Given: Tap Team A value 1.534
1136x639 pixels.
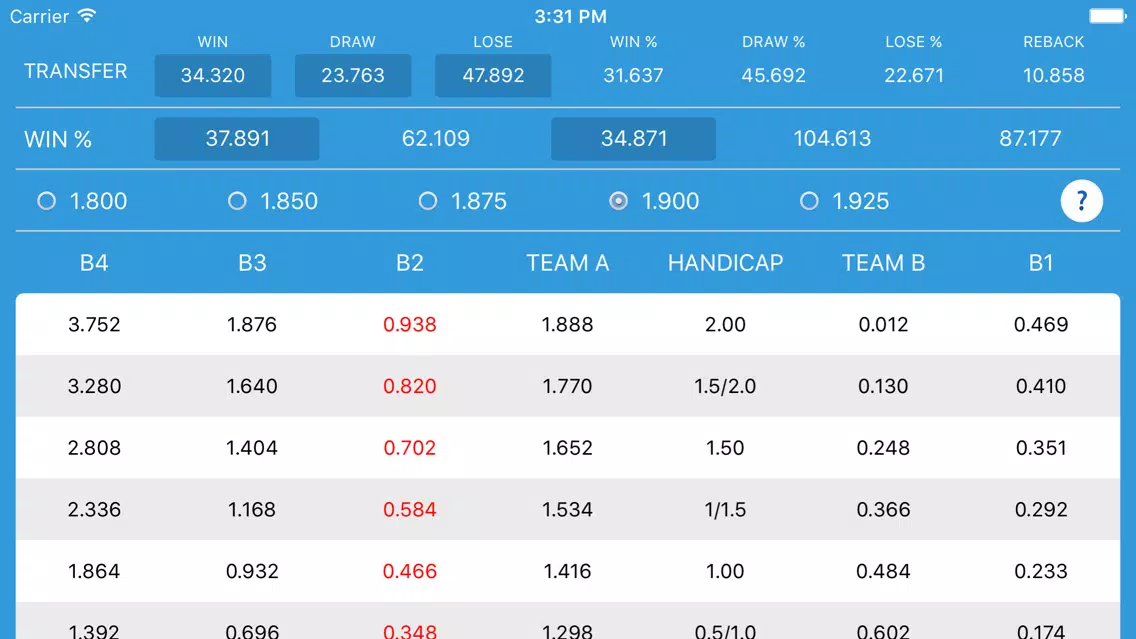Looking at the screenshot, I should coord(567,509).
